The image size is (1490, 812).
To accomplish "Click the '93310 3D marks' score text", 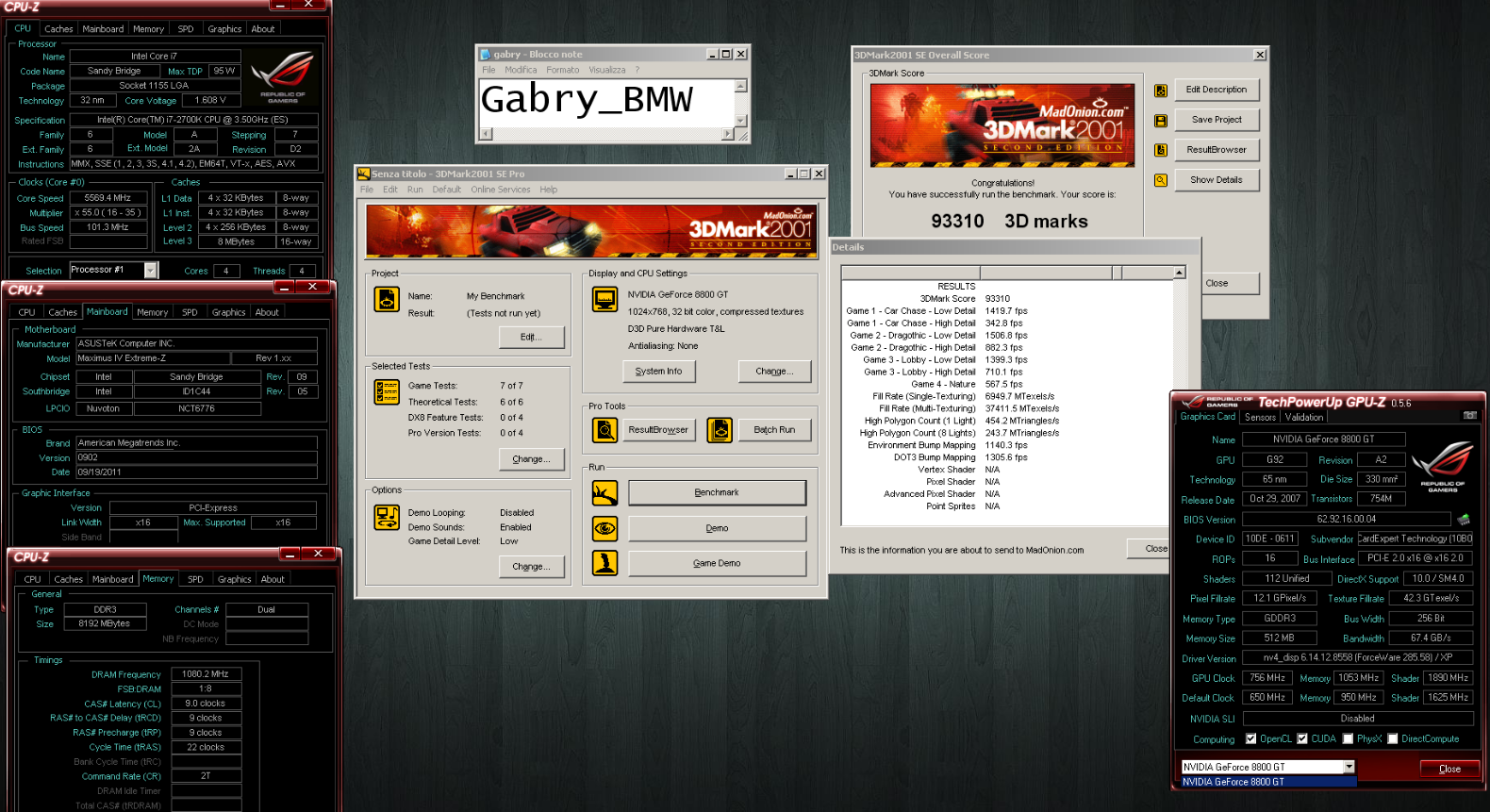I will 1009,221.
